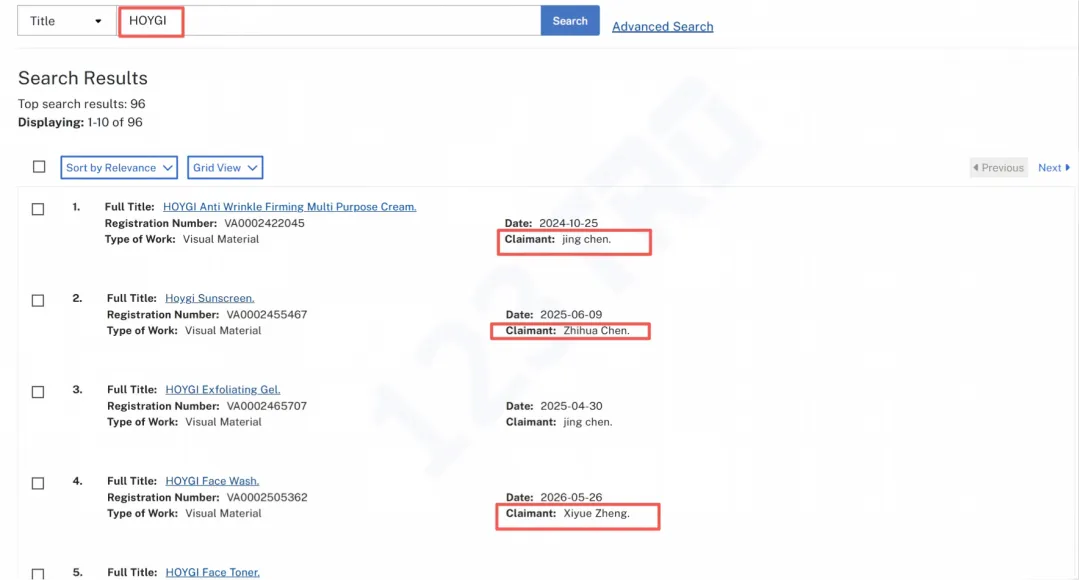Click the date 2025-06-09
Viewport: 1080px width, 580px height.
click(x=571, y=315)
